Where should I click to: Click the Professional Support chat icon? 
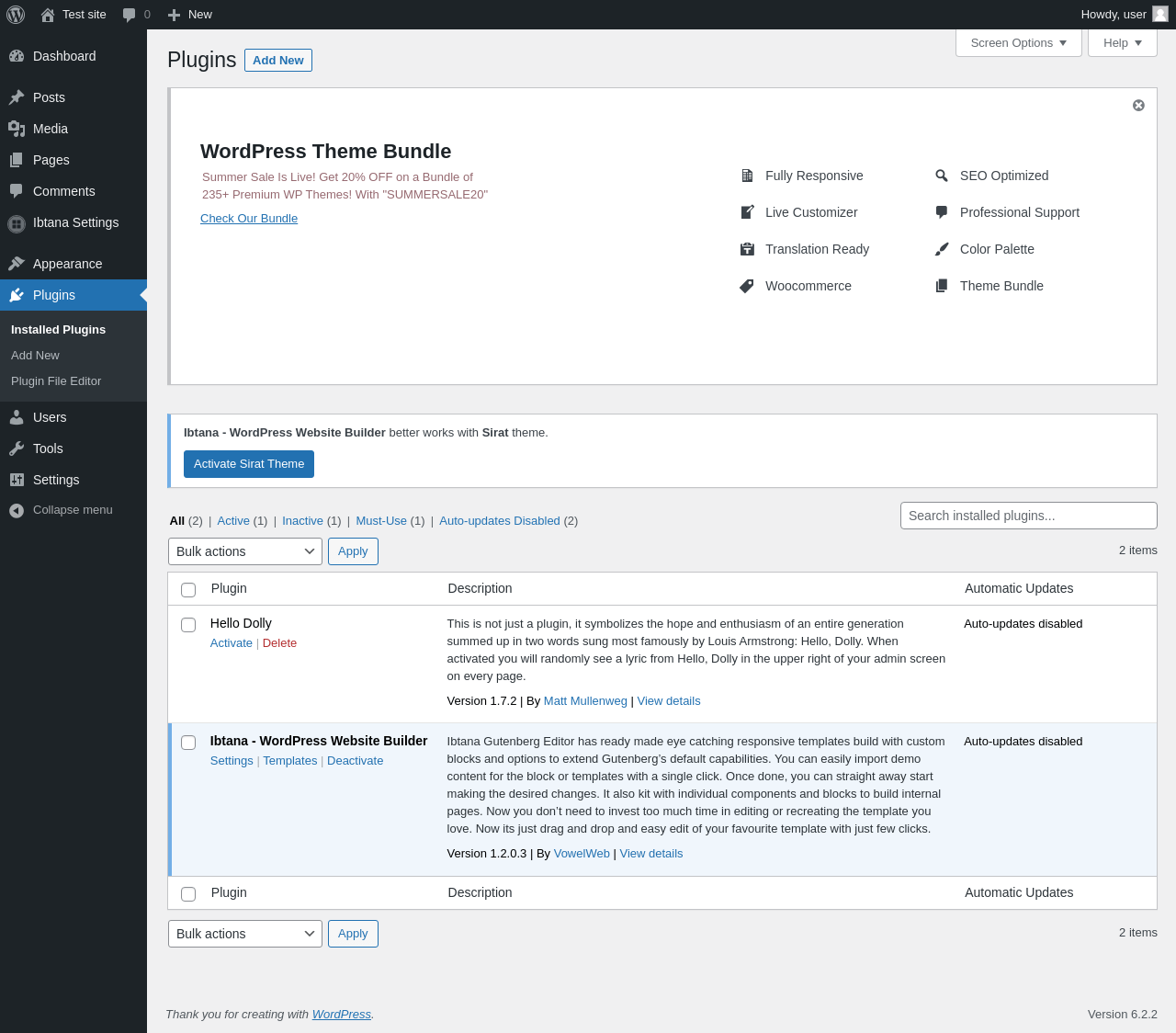[942, 212]
